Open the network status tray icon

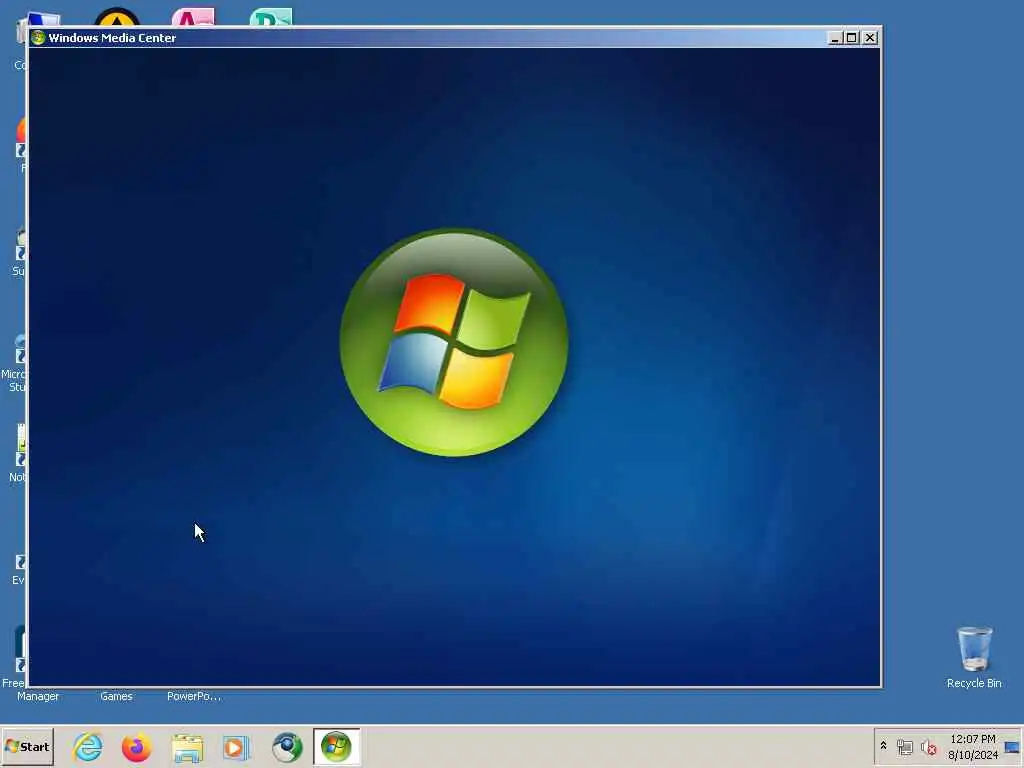(x=904, y=747)
